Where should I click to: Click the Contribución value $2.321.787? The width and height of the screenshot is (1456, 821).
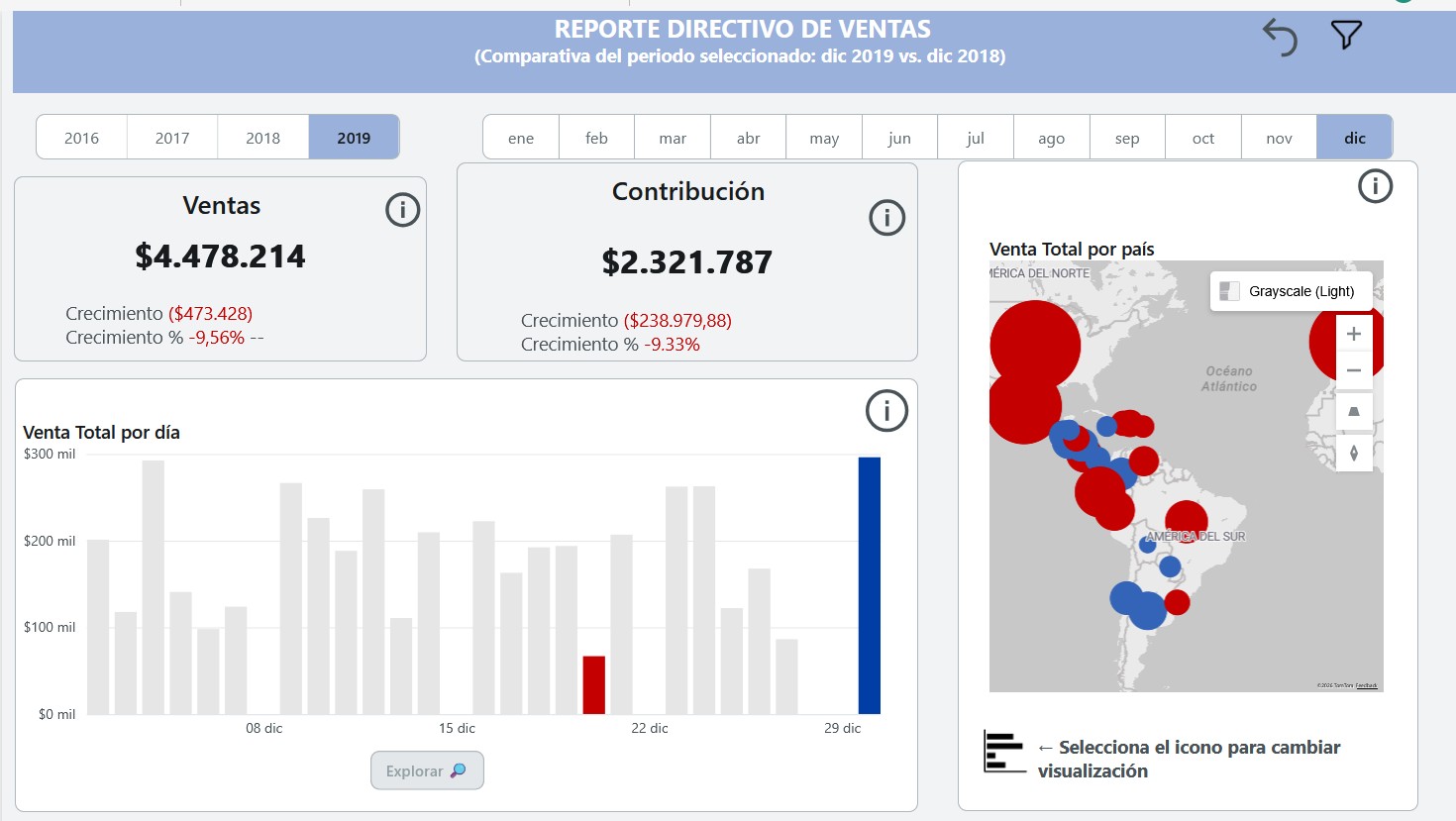click(x=687, y=262)
